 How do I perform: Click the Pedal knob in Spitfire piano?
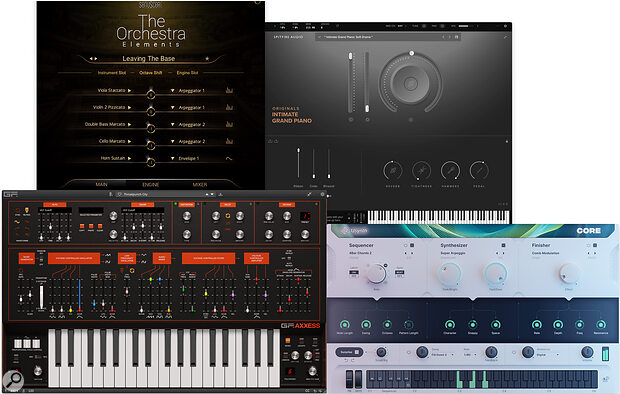479,171
